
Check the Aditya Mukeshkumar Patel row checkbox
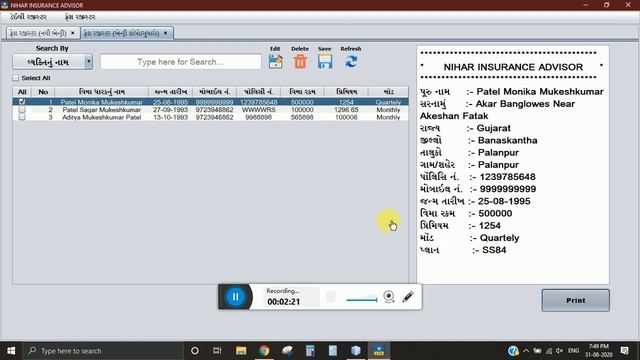[22, 117]
